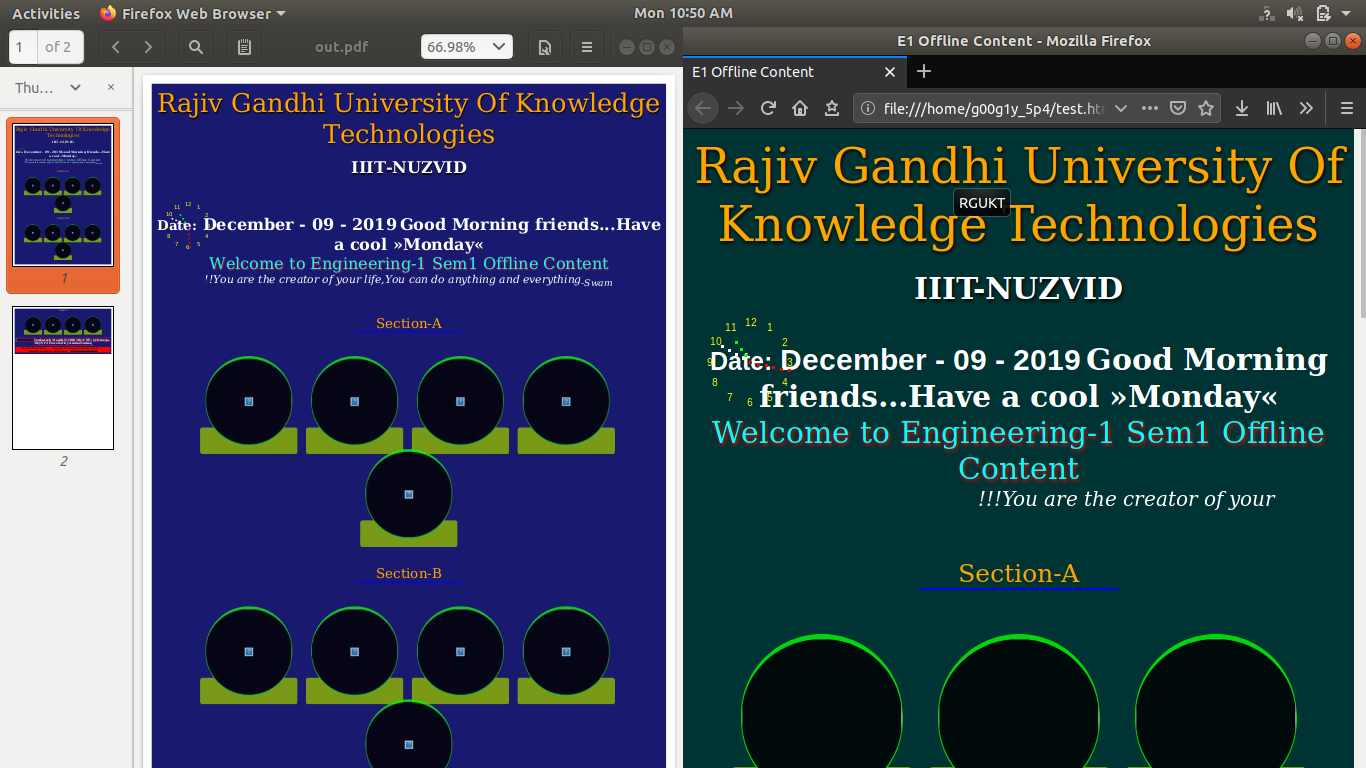Open the zoom level 66.98% dropdown
This screenshot has width=1366, height=768.
pos(467,47)
